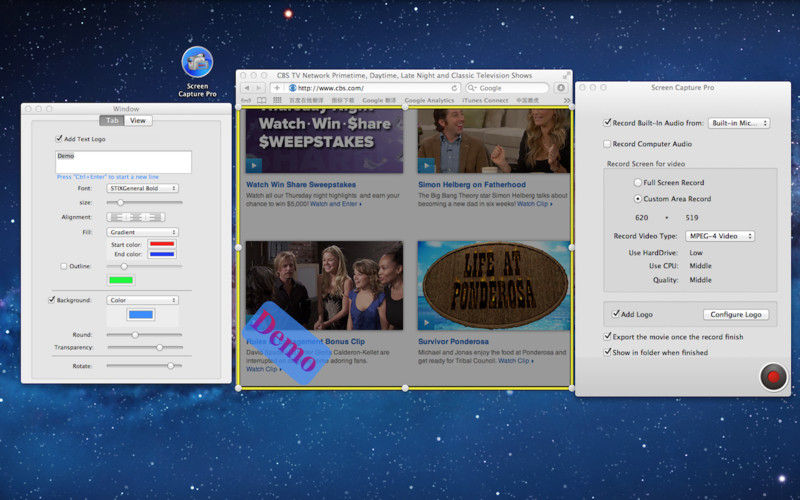
Task: Click the add bookmark plus button in Safari
Action: pyautogui.click(x=277, y=88)
